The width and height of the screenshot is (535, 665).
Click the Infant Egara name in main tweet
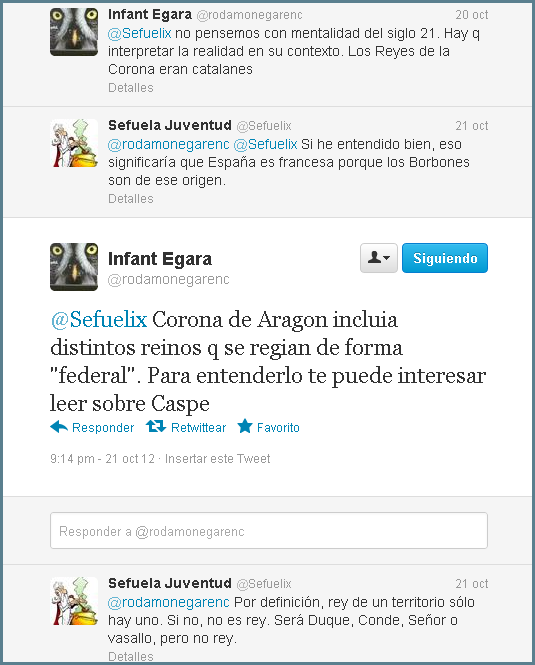pyautogui.click(x=160, y=259)
